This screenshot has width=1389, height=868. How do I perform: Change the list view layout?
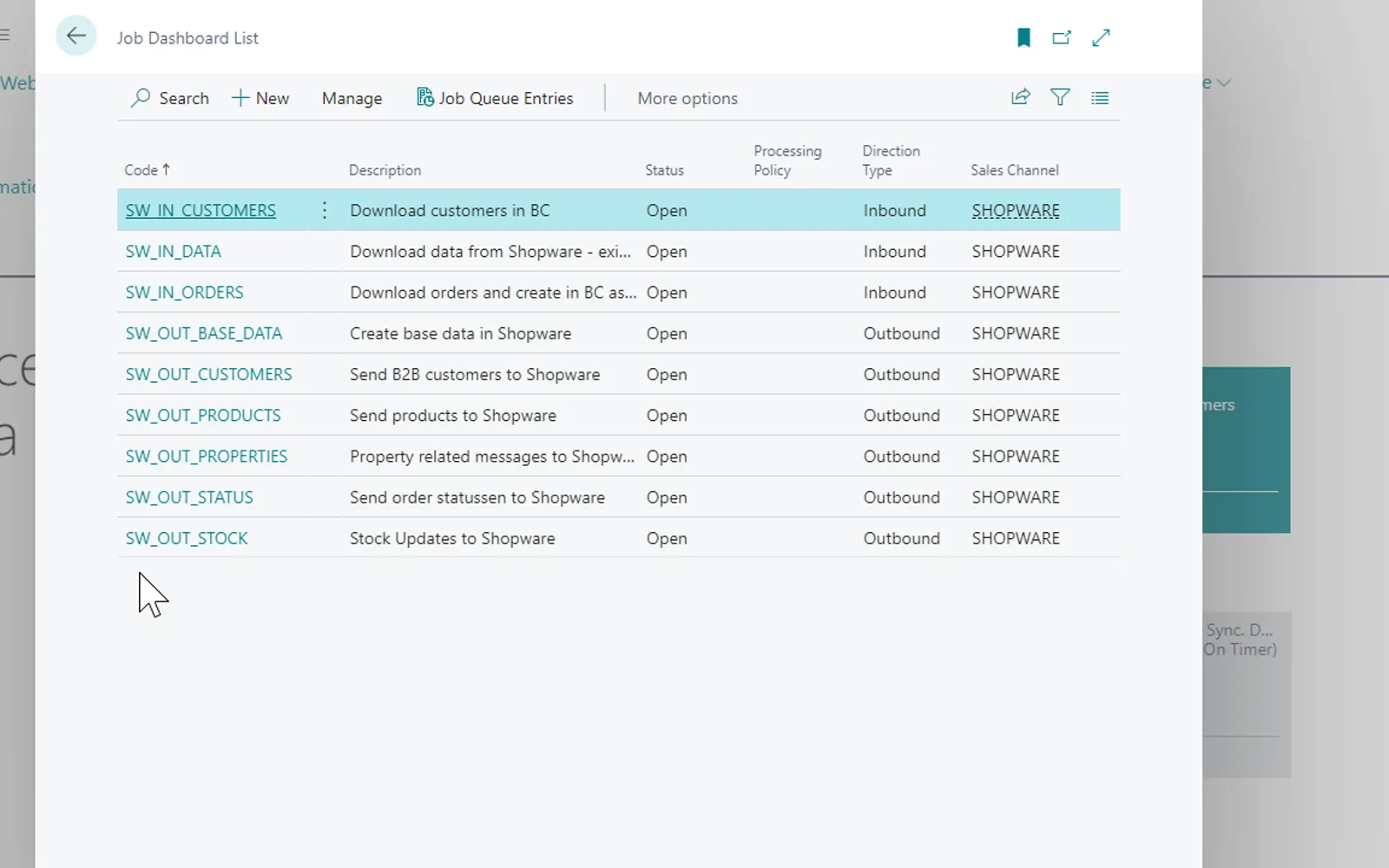point(1100,98)
